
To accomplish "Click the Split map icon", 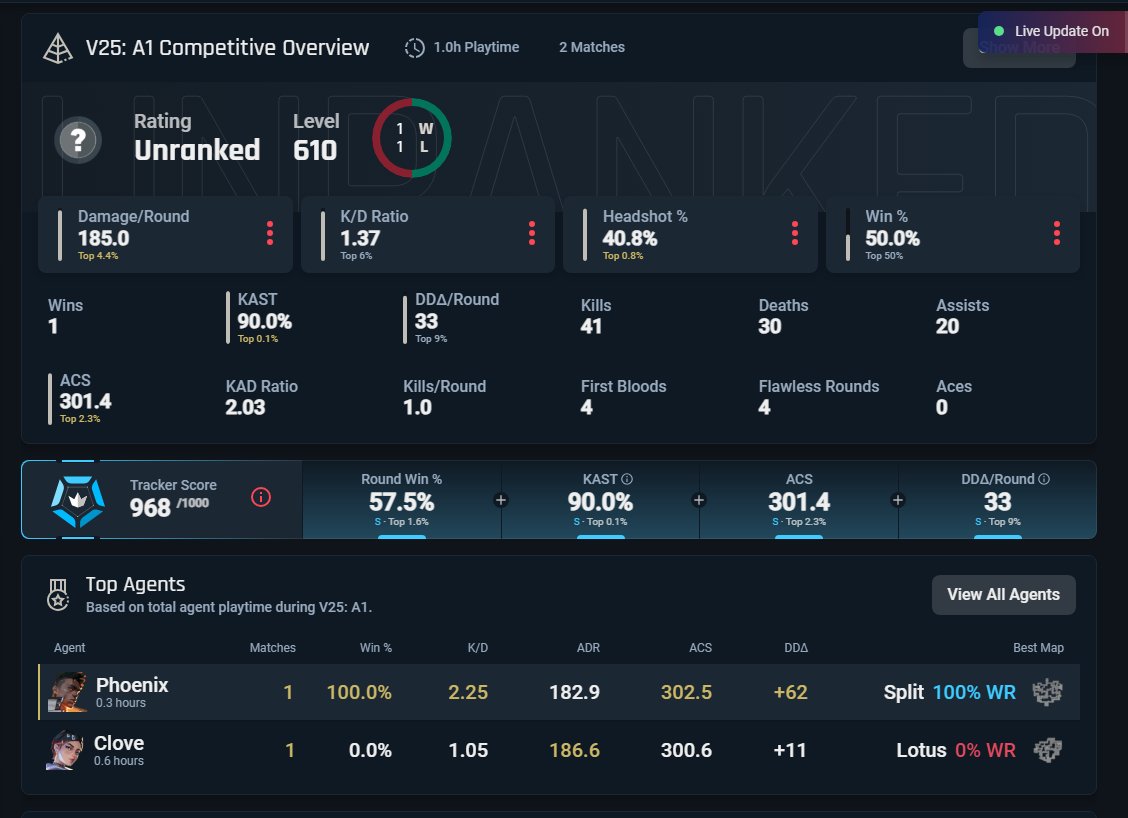I will click(1047, 692).
